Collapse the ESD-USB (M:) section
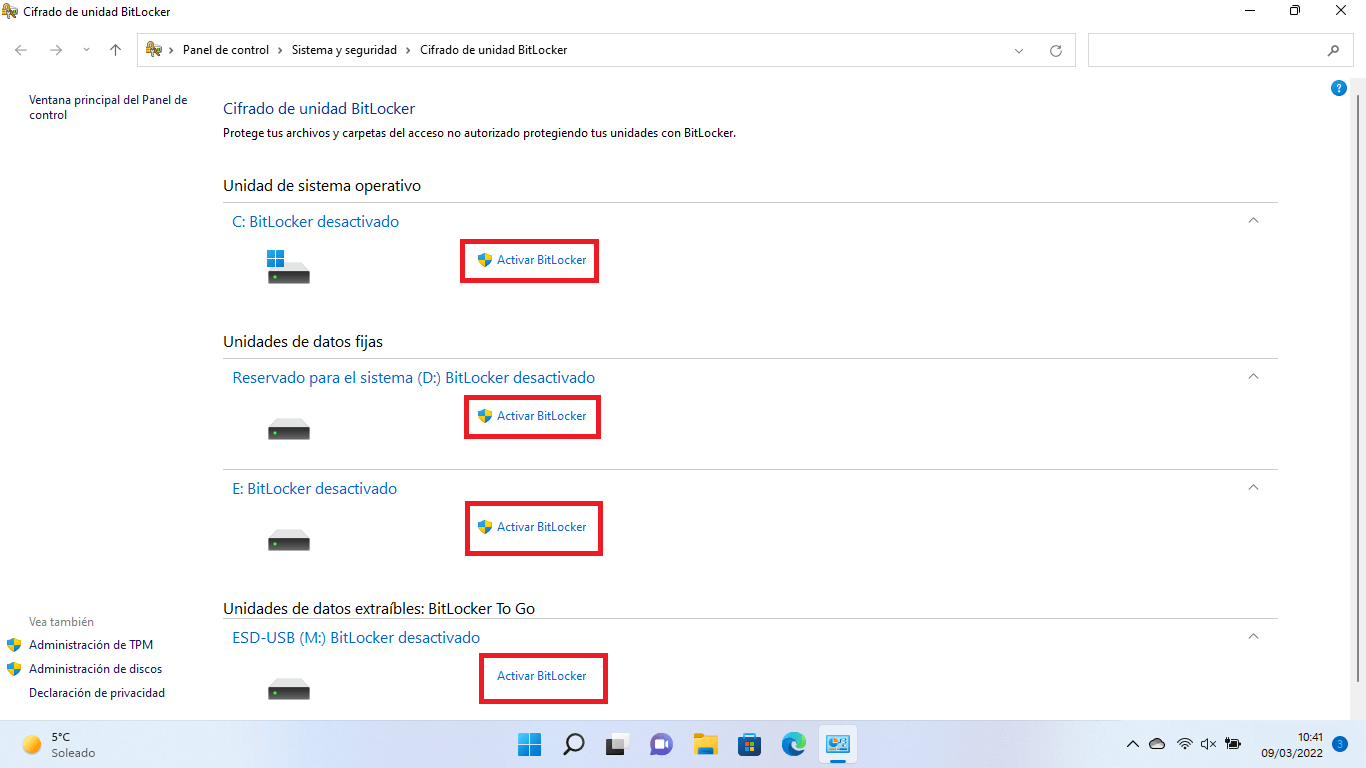This screenshot has height=768, width=1366. click(1253, 636)
